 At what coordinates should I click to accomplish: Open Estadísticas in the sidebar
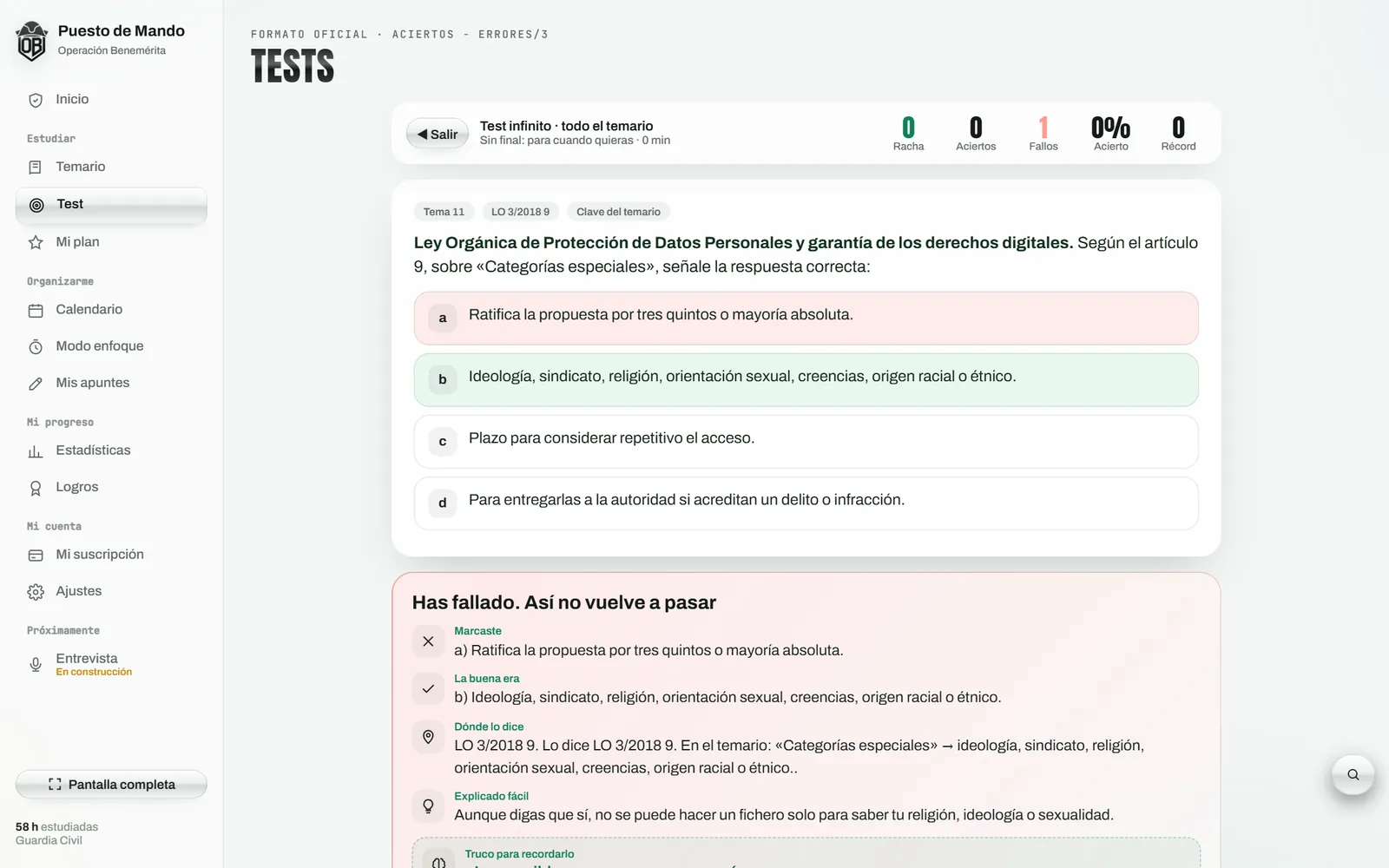pos(111,450)
